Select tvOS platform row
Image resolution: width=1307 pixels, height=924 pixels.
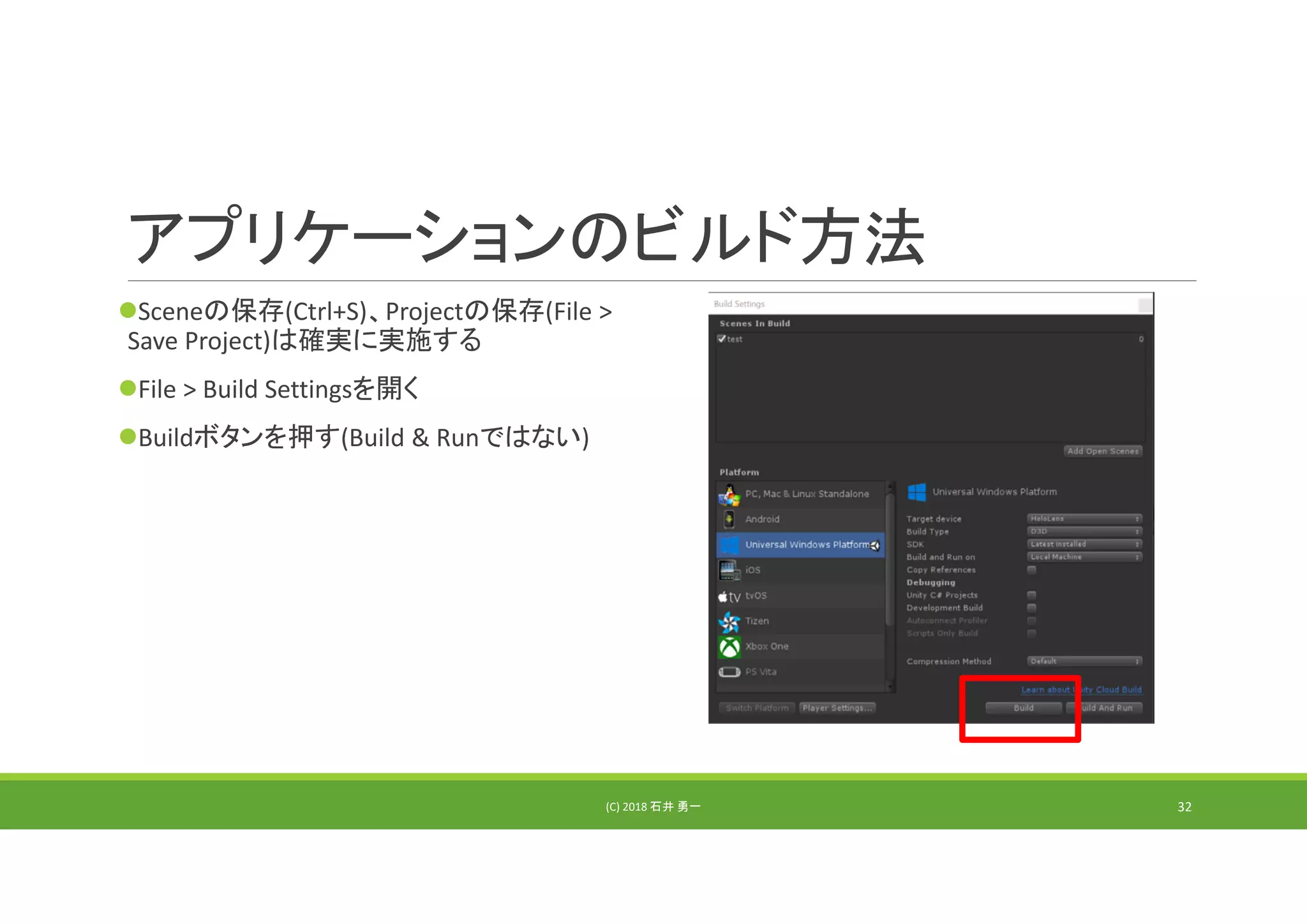(x=800, y=596)
